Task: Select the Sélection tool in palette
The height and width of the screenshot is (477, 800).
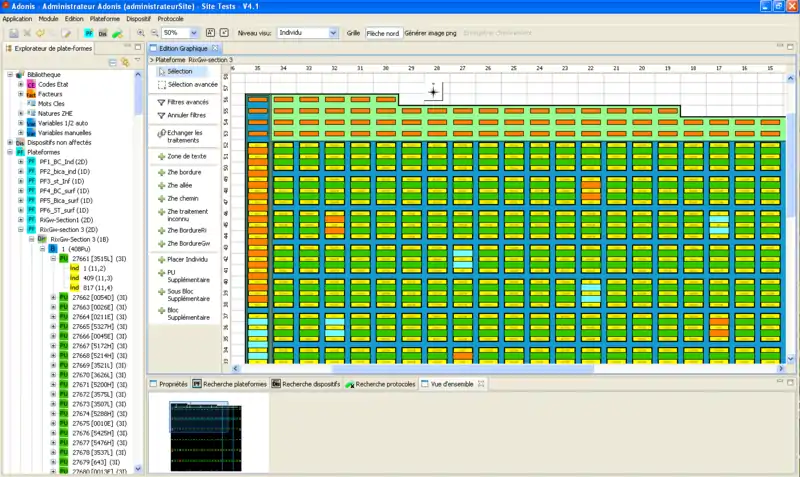Action: point(180,72)
